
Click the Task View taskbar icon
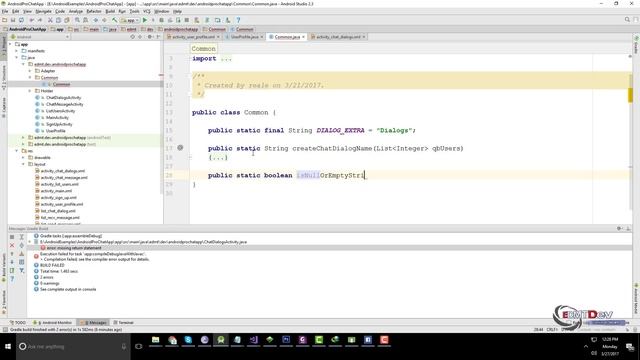pos(139,347)
